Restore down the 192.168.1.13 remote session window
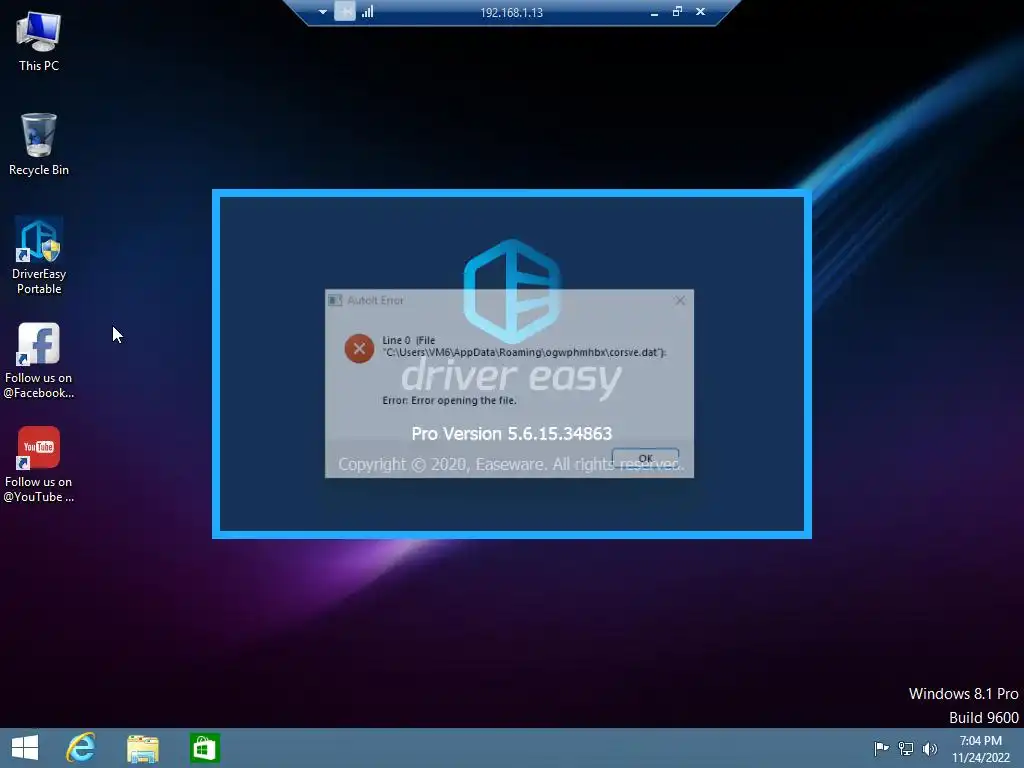1024x768 pixels. coord(677,12)
